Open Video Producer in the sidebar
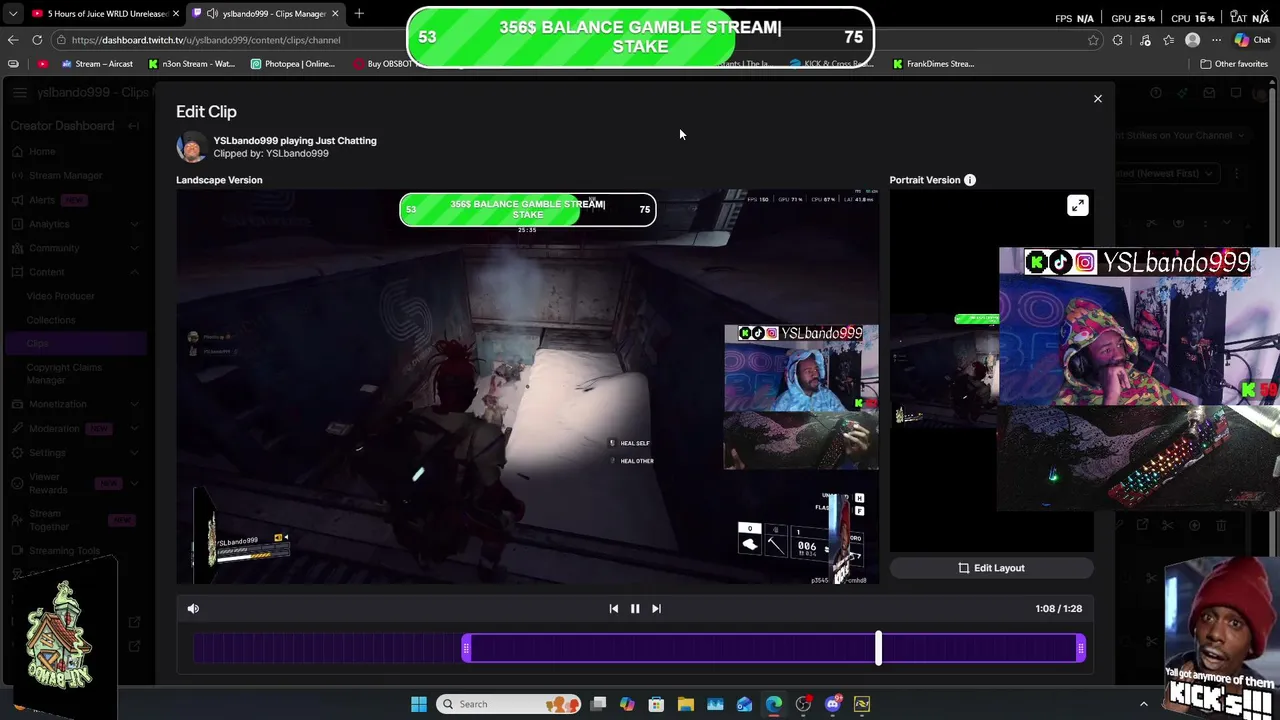 pos(60,296)
